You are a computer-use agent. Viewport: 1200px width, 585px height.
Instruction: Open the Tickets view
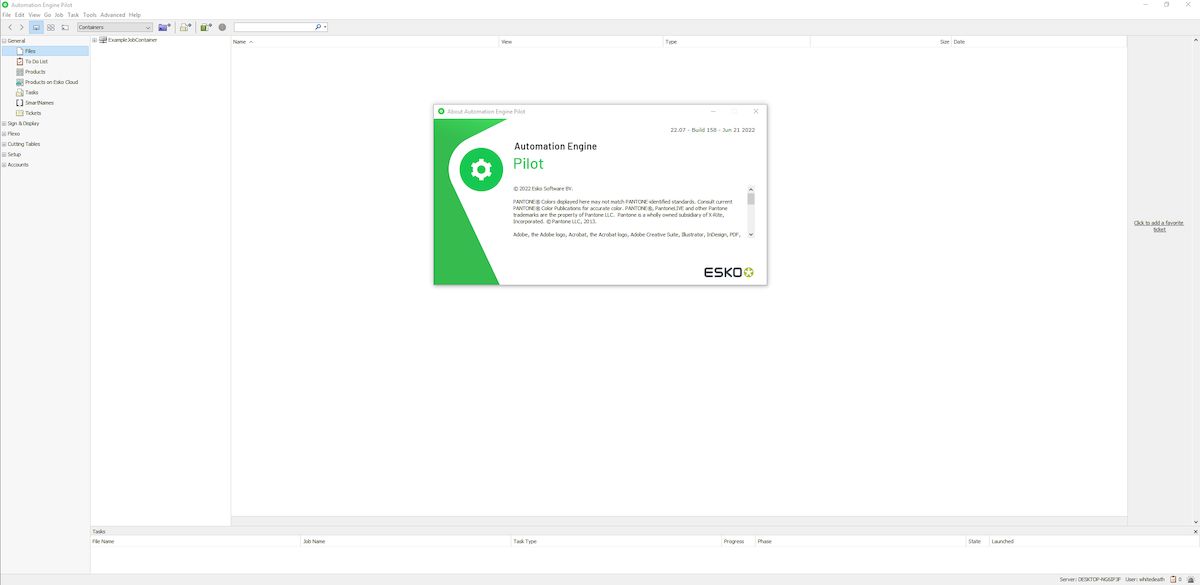[x=29, y=113]
